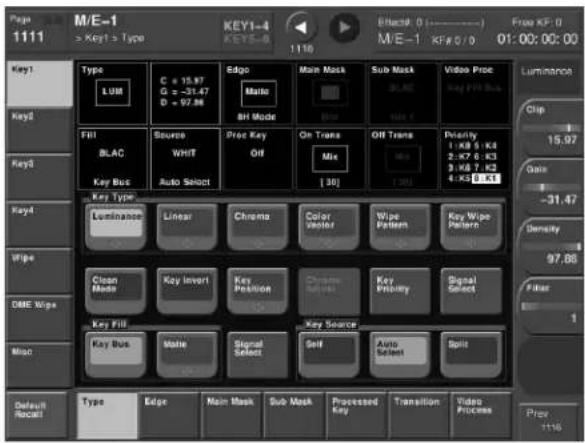Click the timecode 01:00:00:00 display
Image resolution: width=585 pixels, height=443 pixels.
537,38
